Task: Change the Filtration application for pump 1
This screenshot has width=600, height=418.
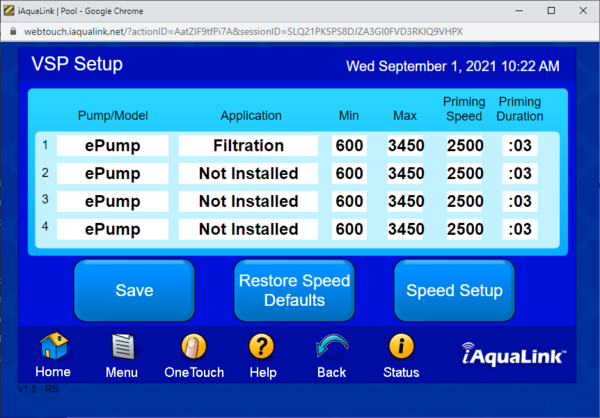Action: click(x=248, y=145)
